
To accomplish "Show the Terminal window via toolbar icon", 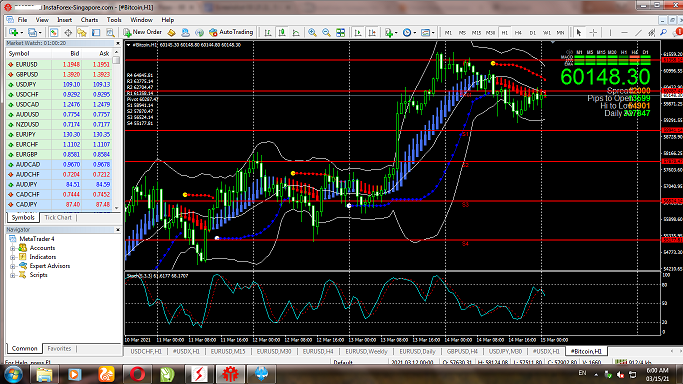I will (96, 33).
